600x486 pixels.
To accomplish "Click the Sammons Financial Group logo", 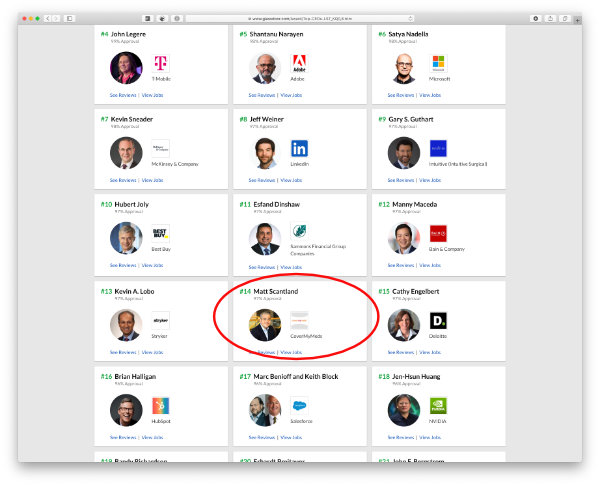I will coord(299,231).
